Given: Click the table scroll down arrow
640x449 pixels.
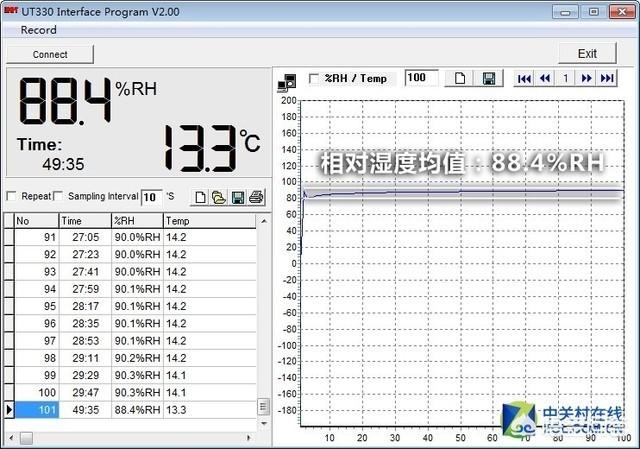Looking at the screenshot, I should (x=264, y=423).
